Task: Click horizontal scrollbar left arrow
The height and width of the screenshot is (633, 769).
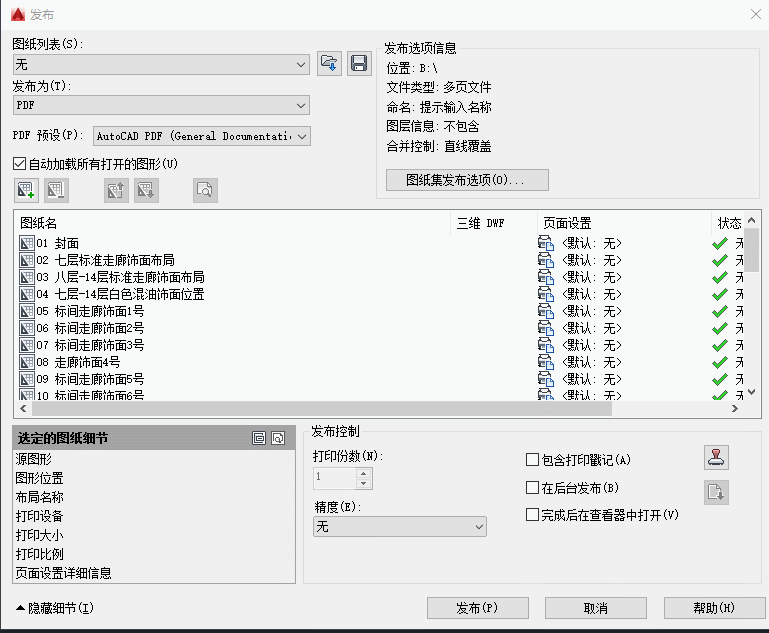Action: click(x=23, y=408)
